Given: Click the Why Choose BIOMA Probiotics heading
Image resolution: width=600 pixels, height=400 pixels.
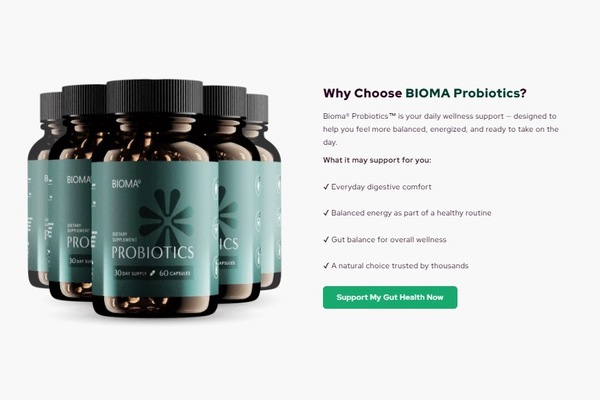Looking at the screenshot, I should (x=425, y=93).
